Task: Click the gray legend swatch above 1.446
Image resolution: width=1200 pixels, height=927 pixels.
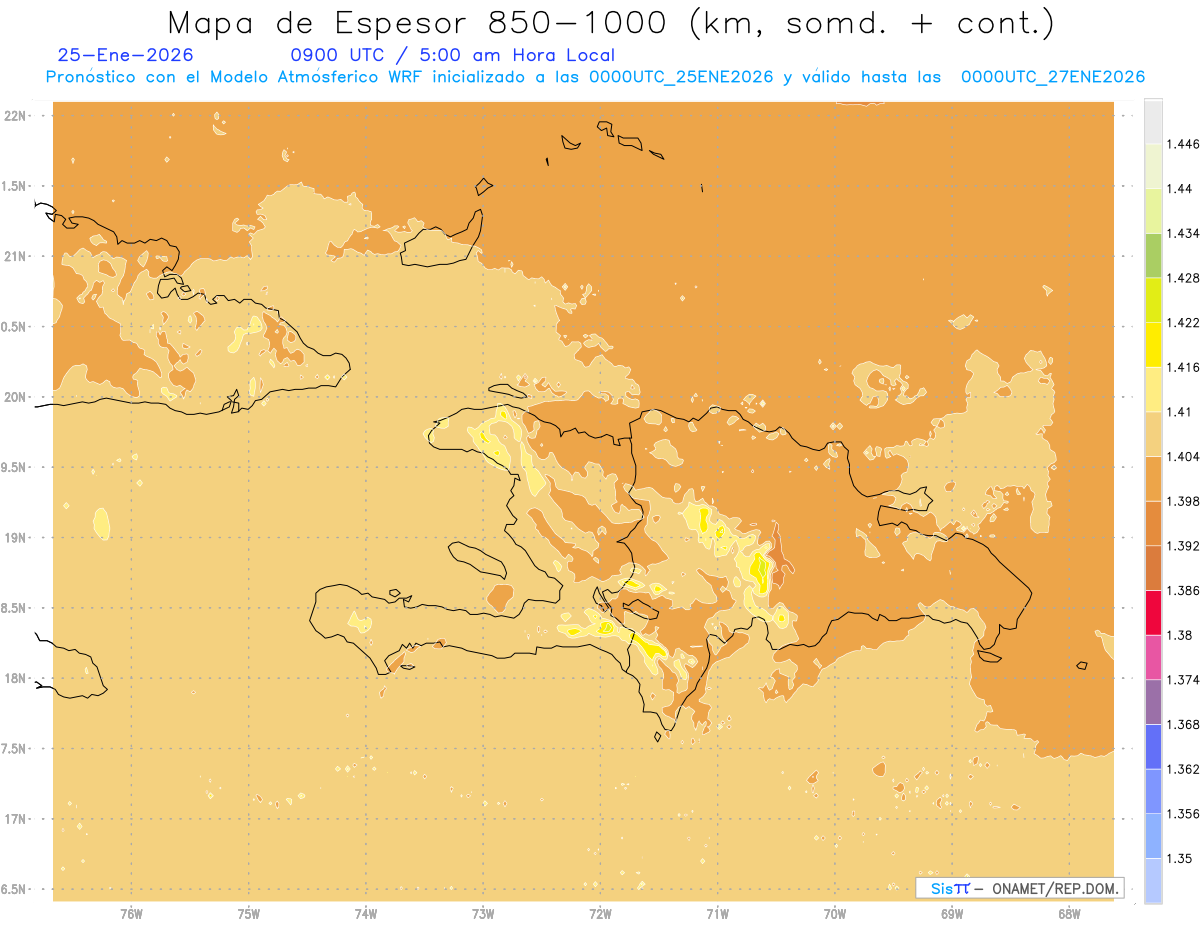Action: [x=1153, y=122]
